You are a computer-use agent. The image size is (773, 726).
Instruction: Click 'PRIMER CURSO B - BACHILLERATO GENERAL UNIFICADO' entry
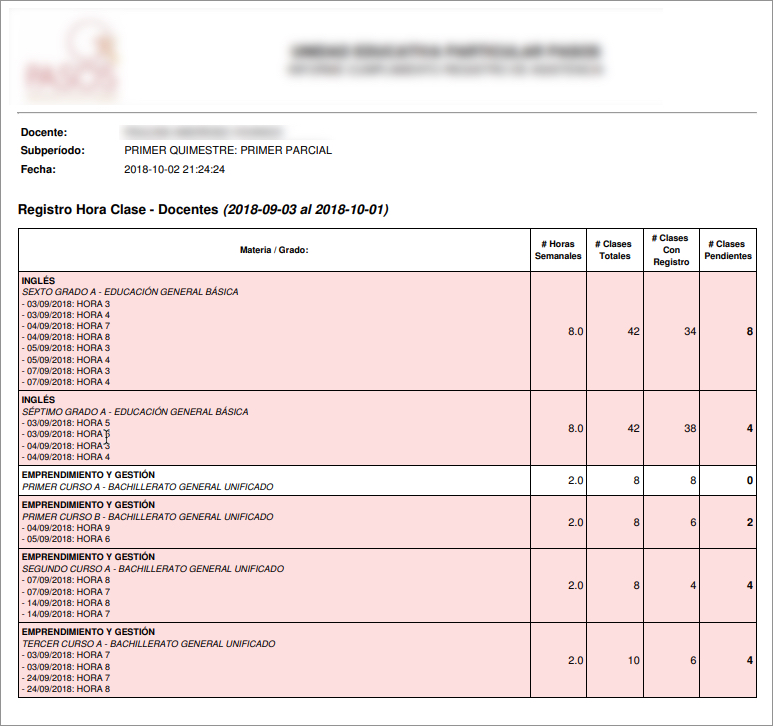pos(147,517)
